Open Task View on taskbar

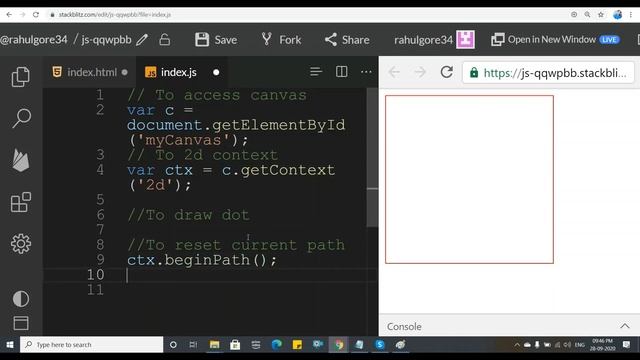click(x=193, y=344)
